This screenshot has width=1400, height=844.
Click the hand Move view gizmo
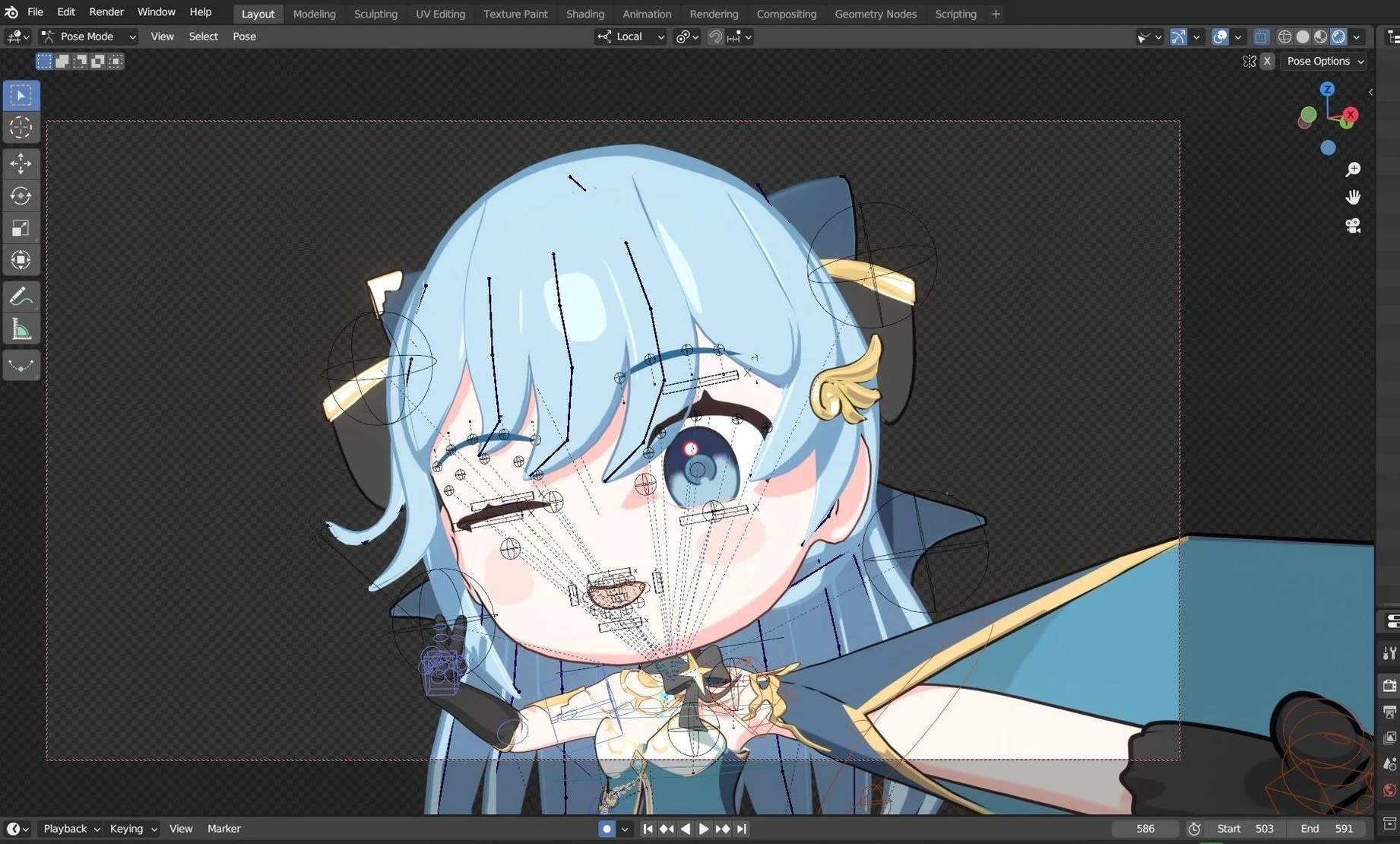[x=1353, y=198]
